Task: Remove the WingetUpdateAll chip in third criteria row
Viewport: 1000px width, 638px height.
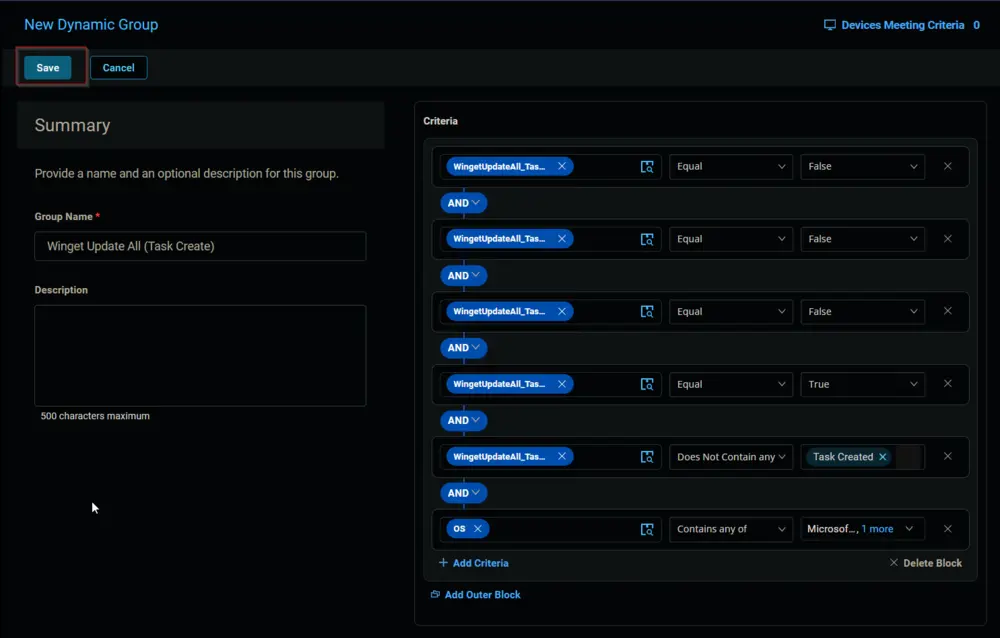Action: tap(562, 311)
